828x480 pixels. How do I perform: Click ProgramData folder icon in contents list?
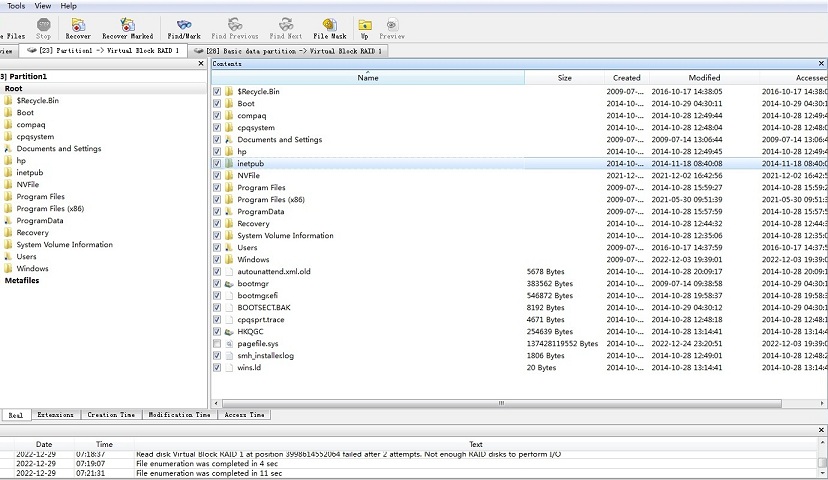coord(229,212)
